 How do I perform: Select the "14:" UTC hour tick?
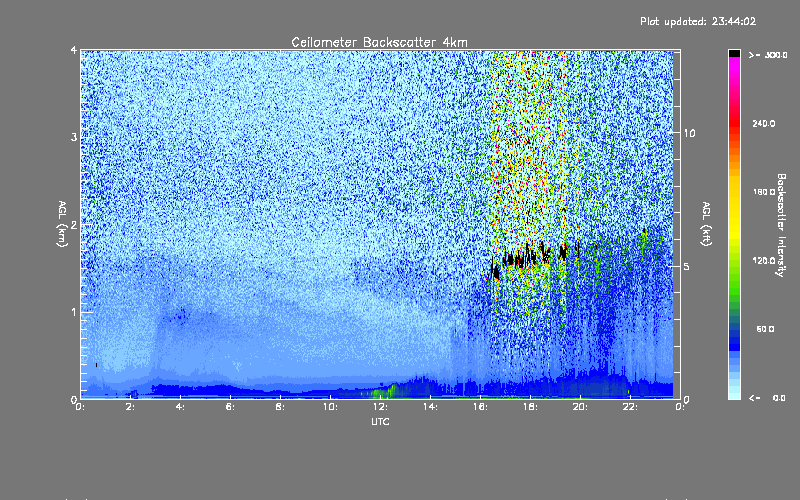[x=431, y=407]
